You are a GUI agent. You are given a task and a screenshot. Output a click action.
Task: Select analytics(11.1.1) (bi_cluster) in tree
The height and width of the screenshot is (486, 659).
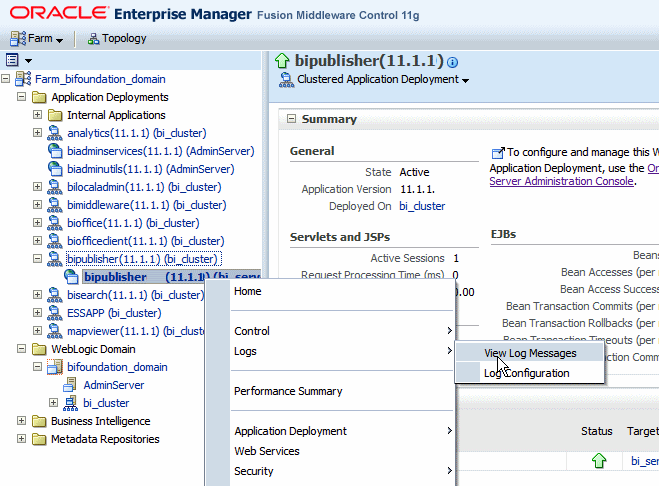click(137, 133)
